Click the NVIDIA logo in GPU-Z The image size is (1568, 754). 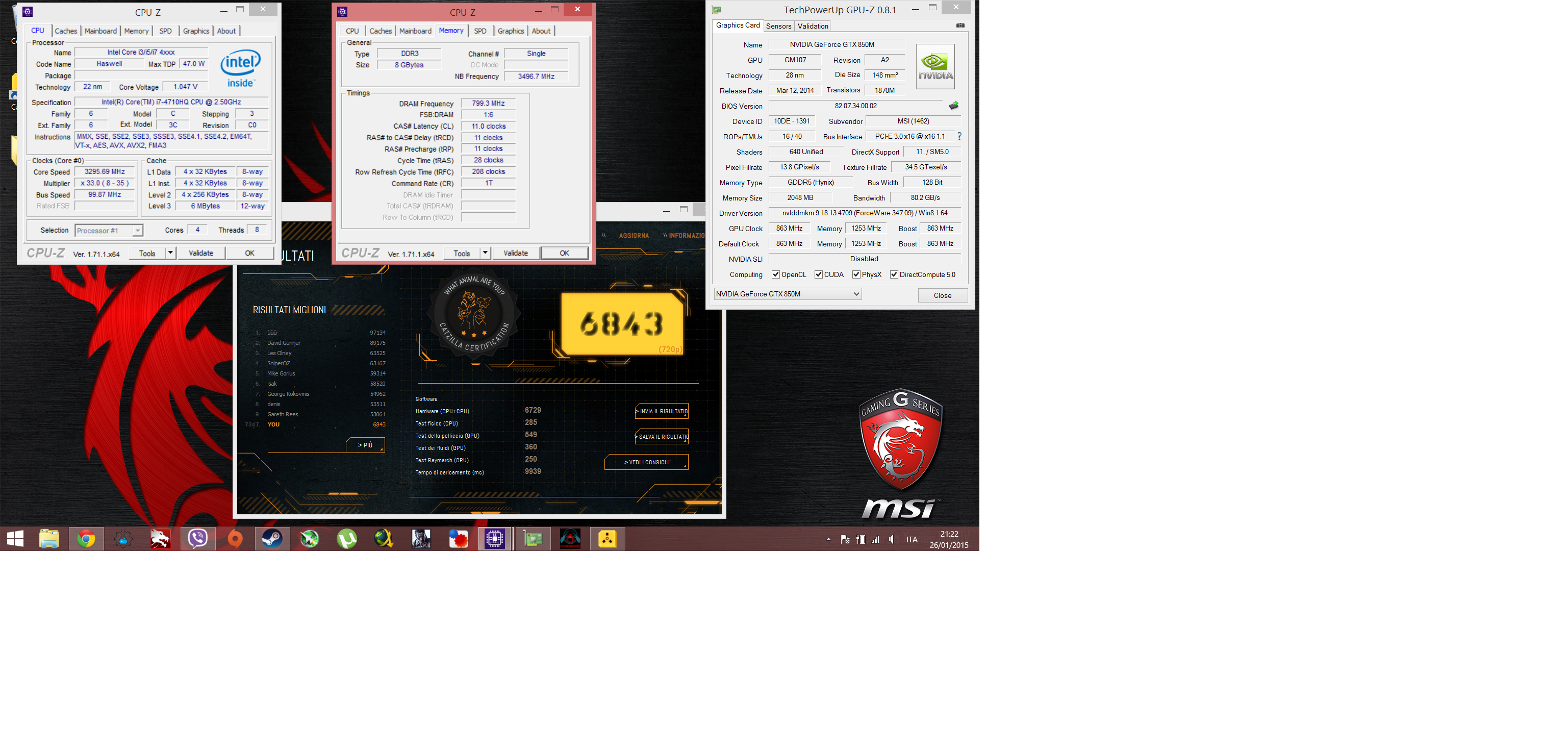tap(935, 66)
